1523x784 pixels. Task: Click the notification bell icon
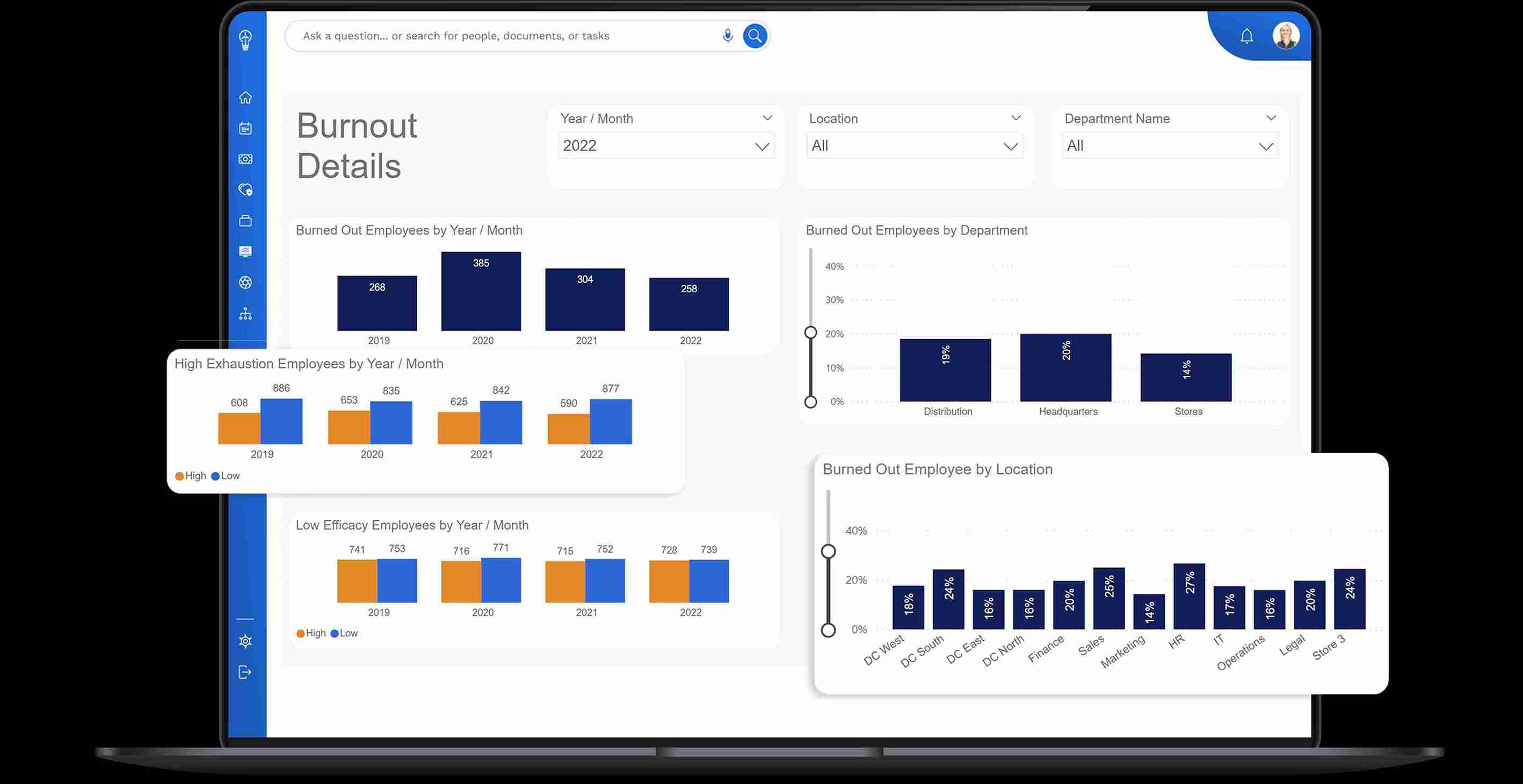pyautogui.click(x=1246, y=36)
